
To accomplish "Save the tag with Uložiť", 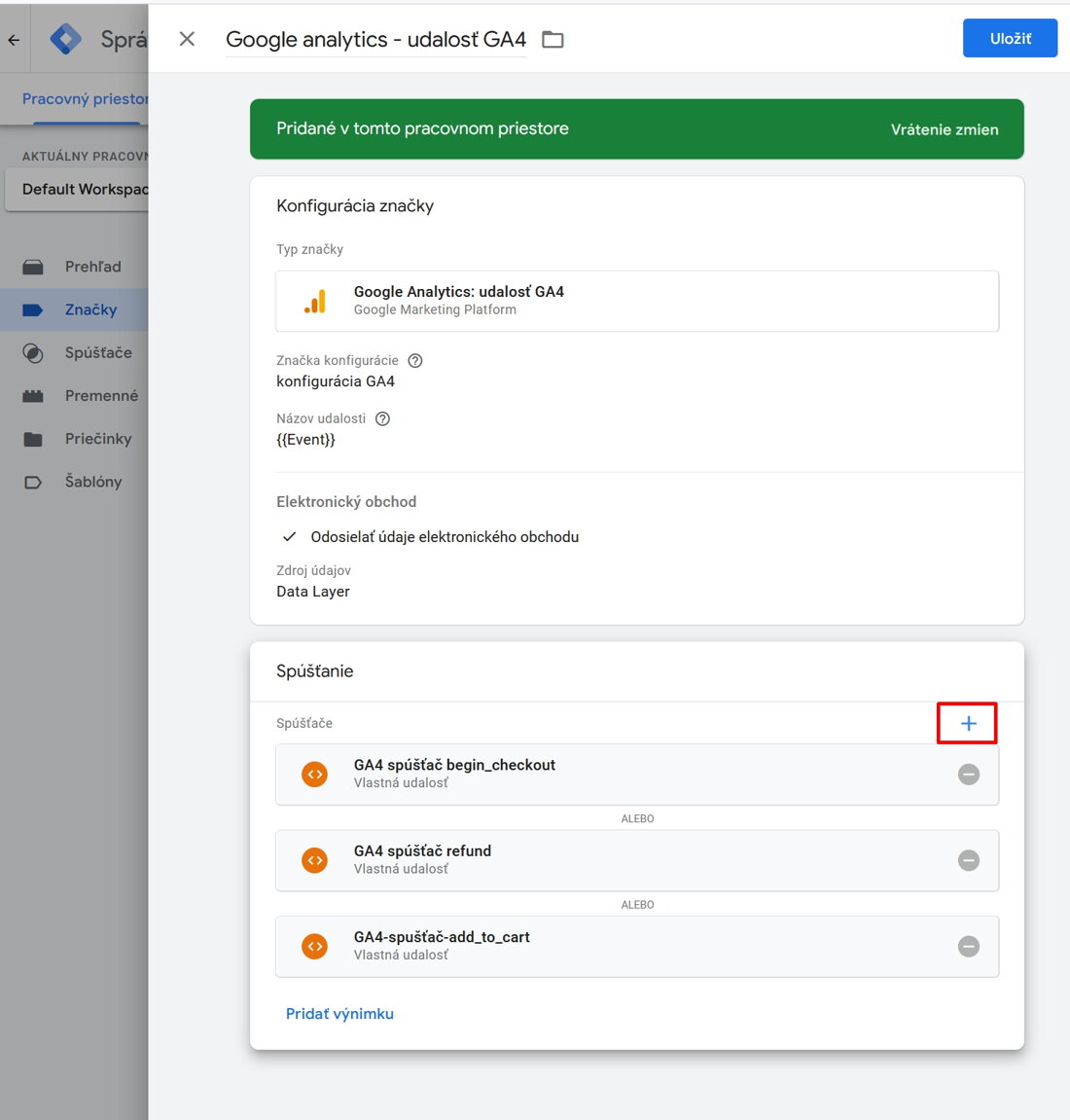I will (1010, 39).
